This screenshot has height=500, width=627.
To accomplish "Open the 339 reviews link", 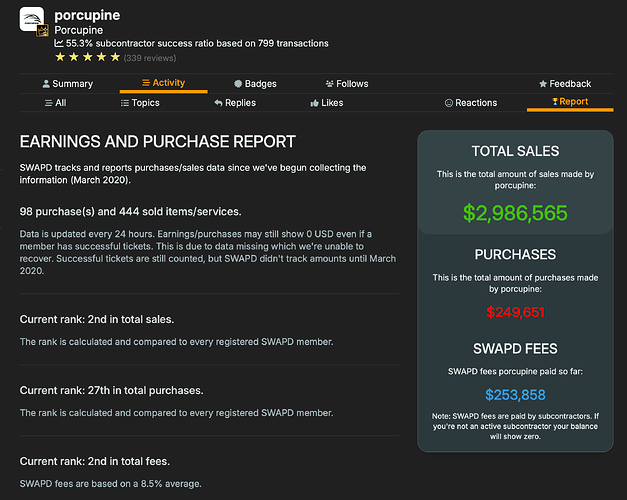I will coord(150,58).
